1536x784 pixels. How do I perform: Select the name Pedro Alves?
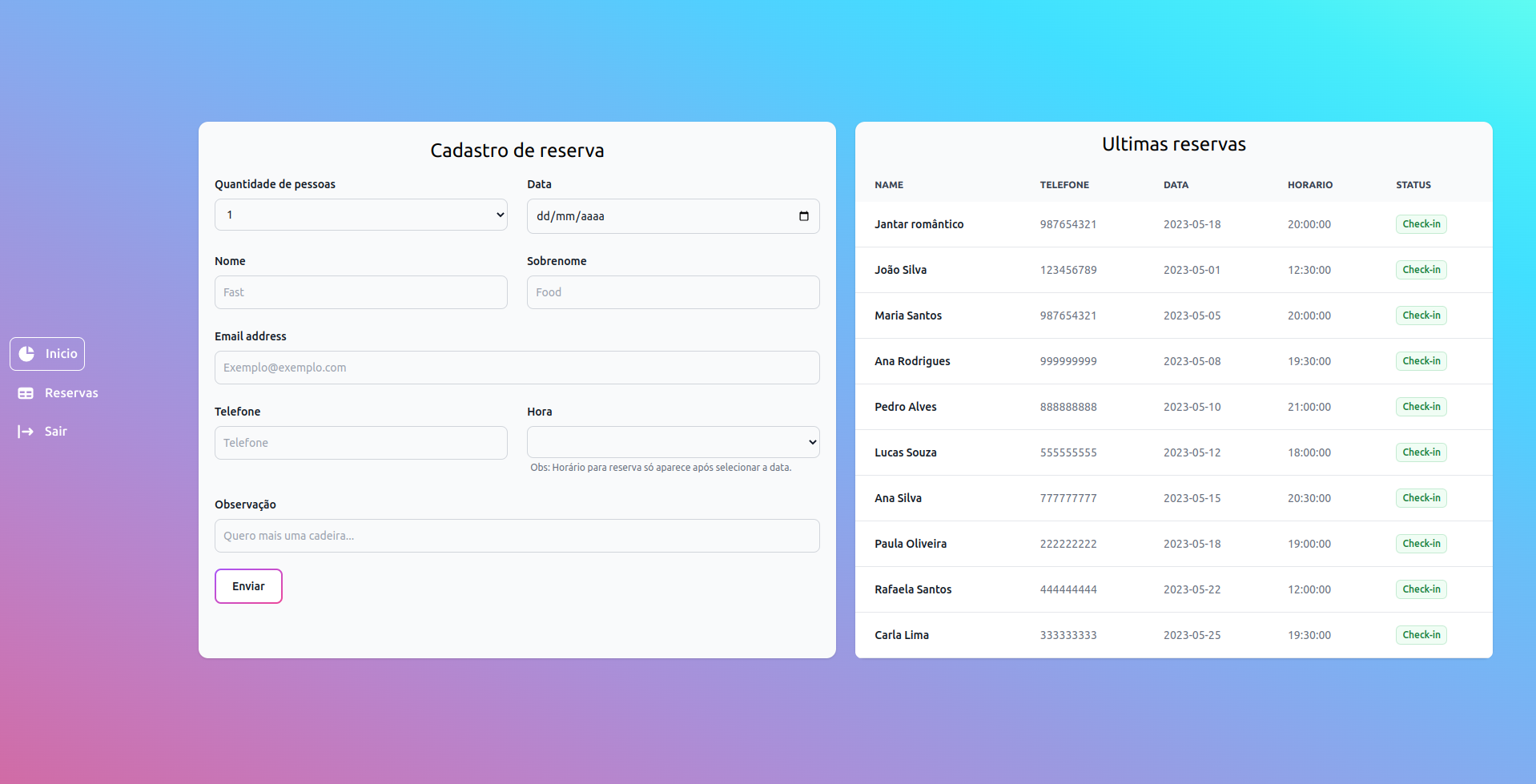point(905,407)
